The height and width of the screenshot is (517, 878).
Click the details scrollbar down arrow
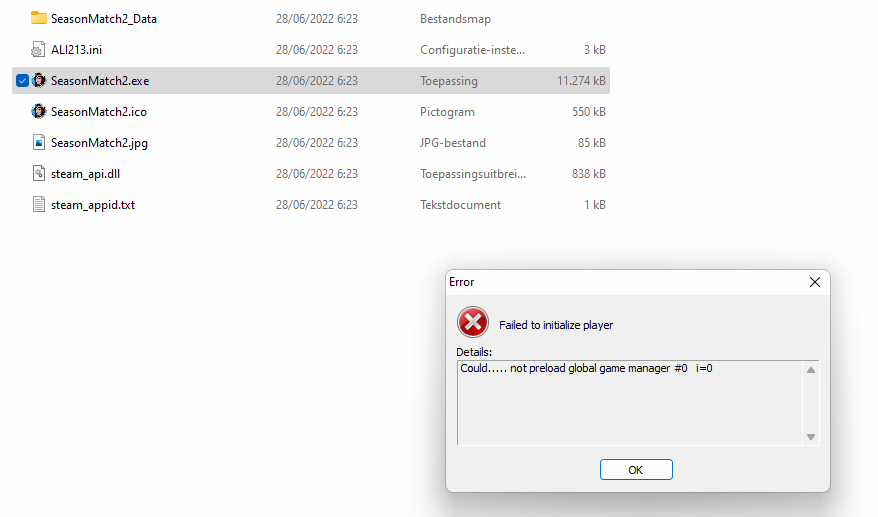coord(810,437)
